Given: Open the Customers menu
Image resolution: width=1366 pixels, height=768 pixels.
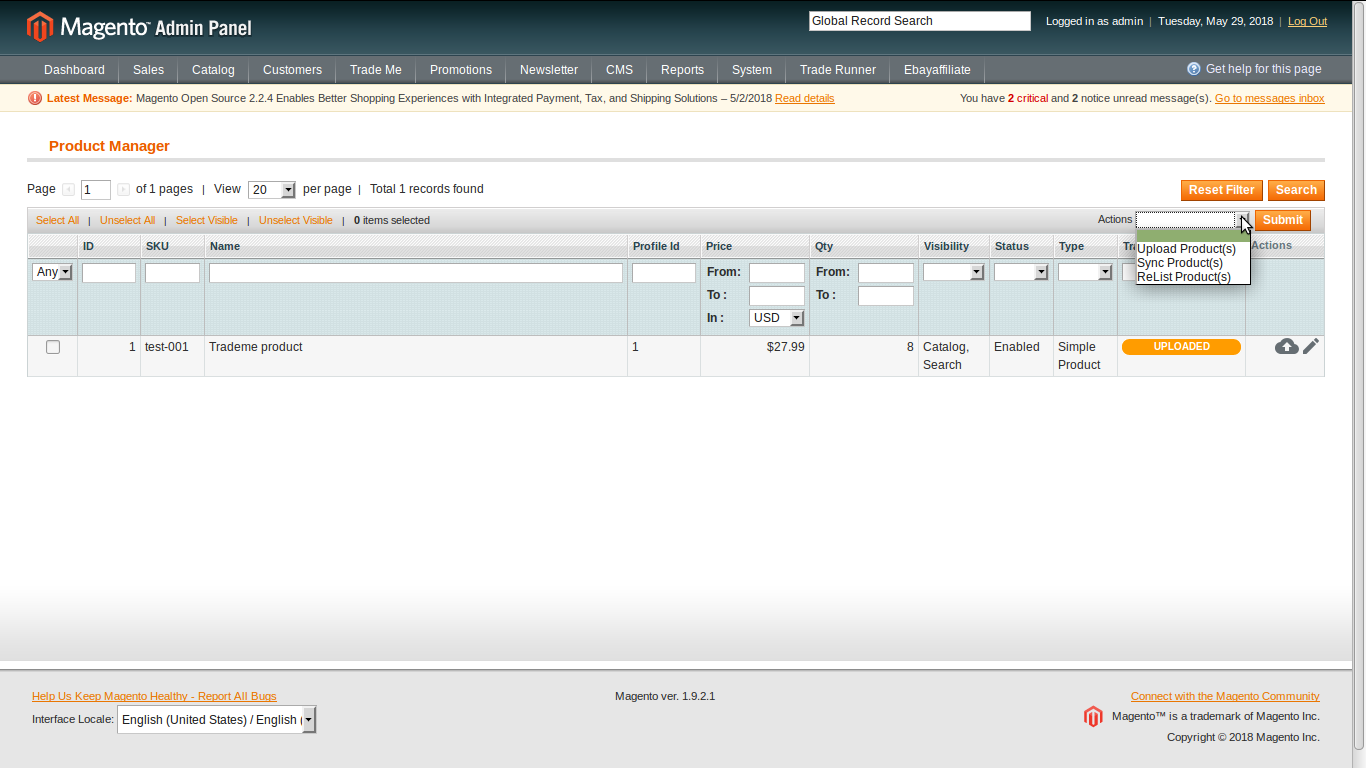Looking at the screenshot, I should [x=292, y=70].
